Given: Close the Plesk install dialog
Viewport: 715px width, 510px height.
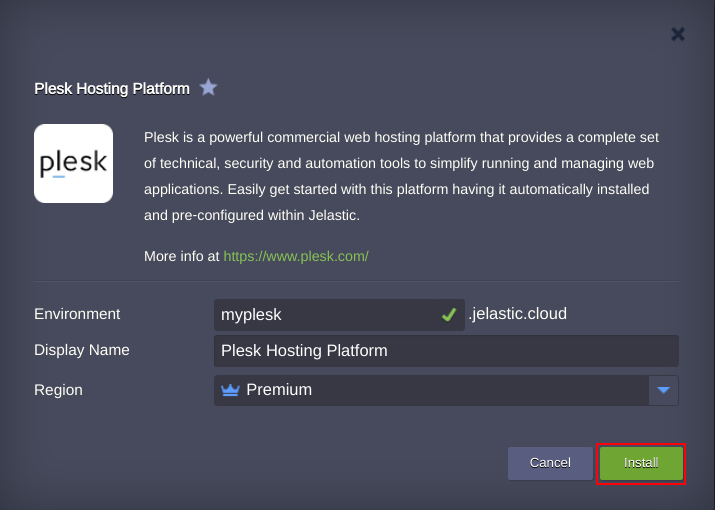Looking at the screenshot, I should point(678,34).
